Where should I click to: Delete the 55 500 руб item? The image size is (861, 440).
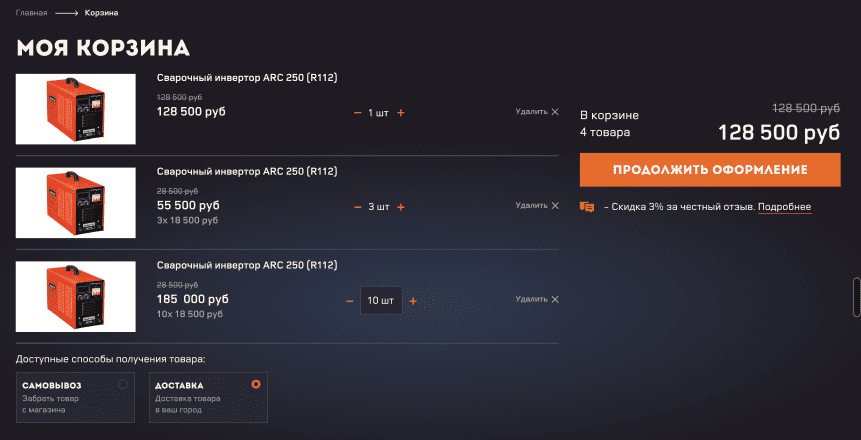tap(537, 206)
